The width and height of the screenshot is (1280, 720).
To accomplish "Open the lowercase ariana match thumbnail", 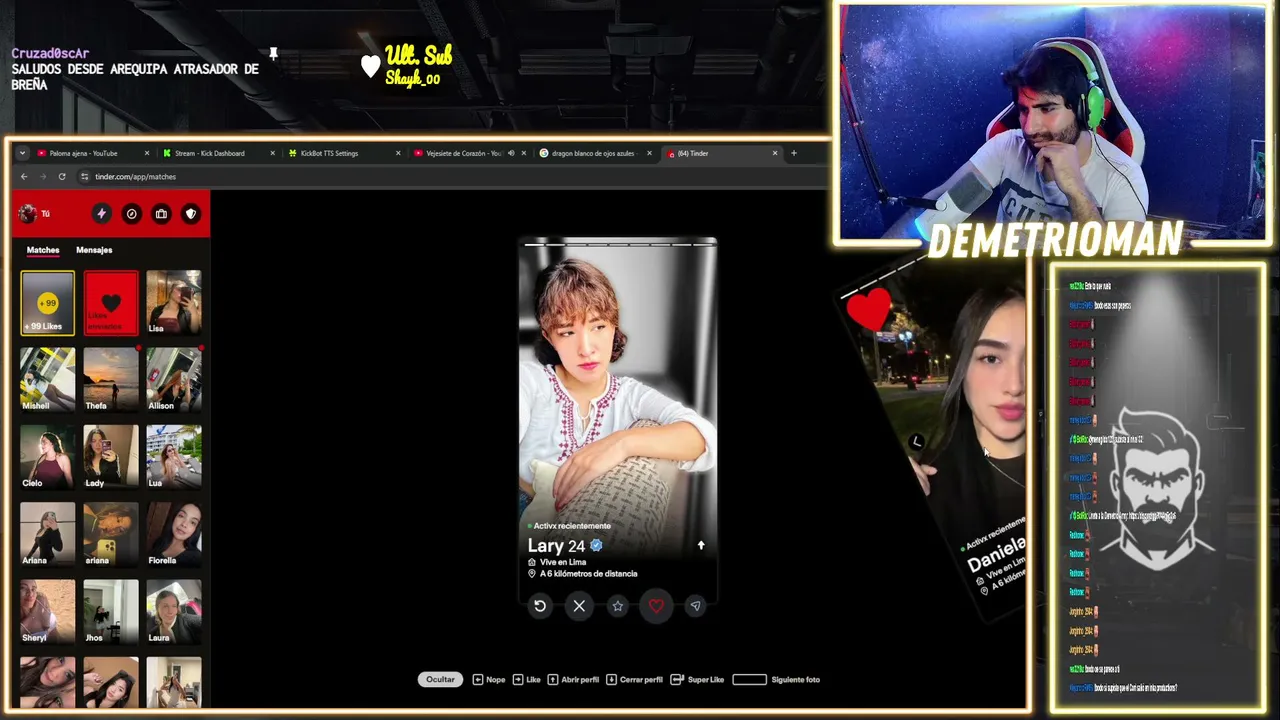I will [x=111, y=534].
